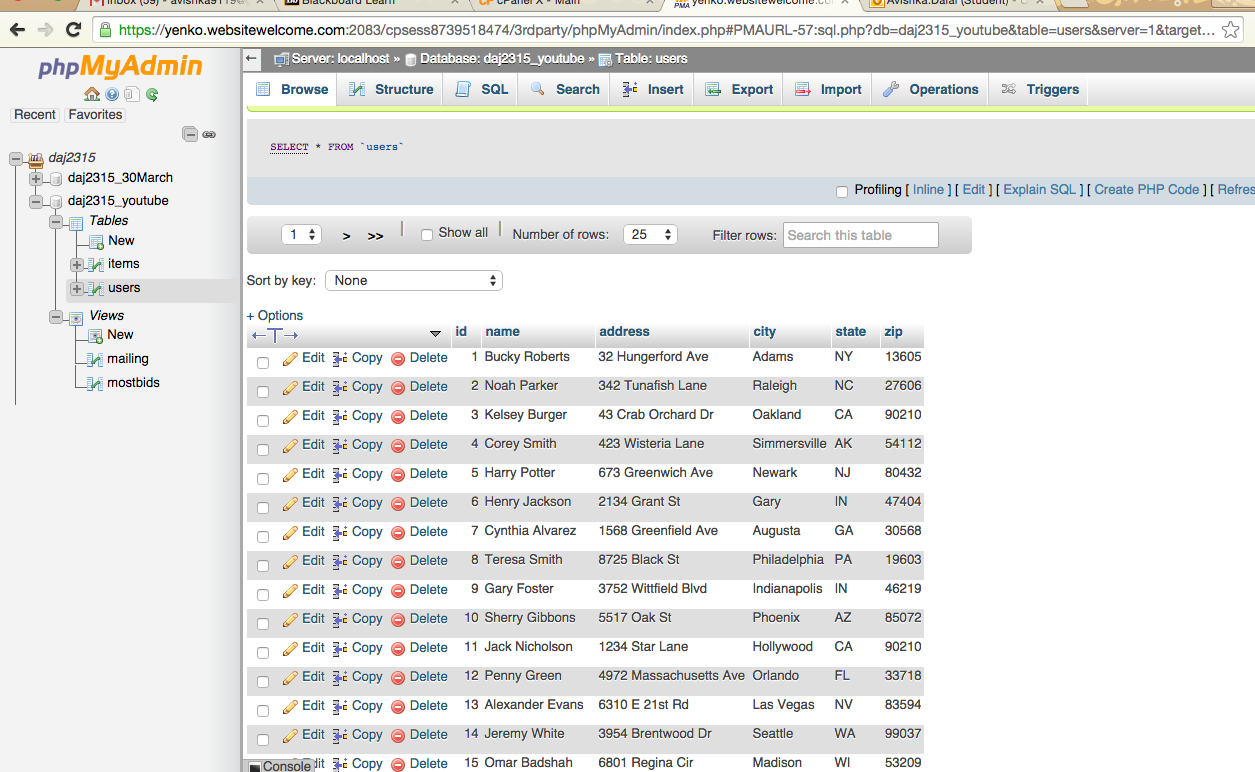The height and width of the screenshot is (772, 1255).
Task: Click the reload navigation panel icon
Action: (x=152, y=95)
